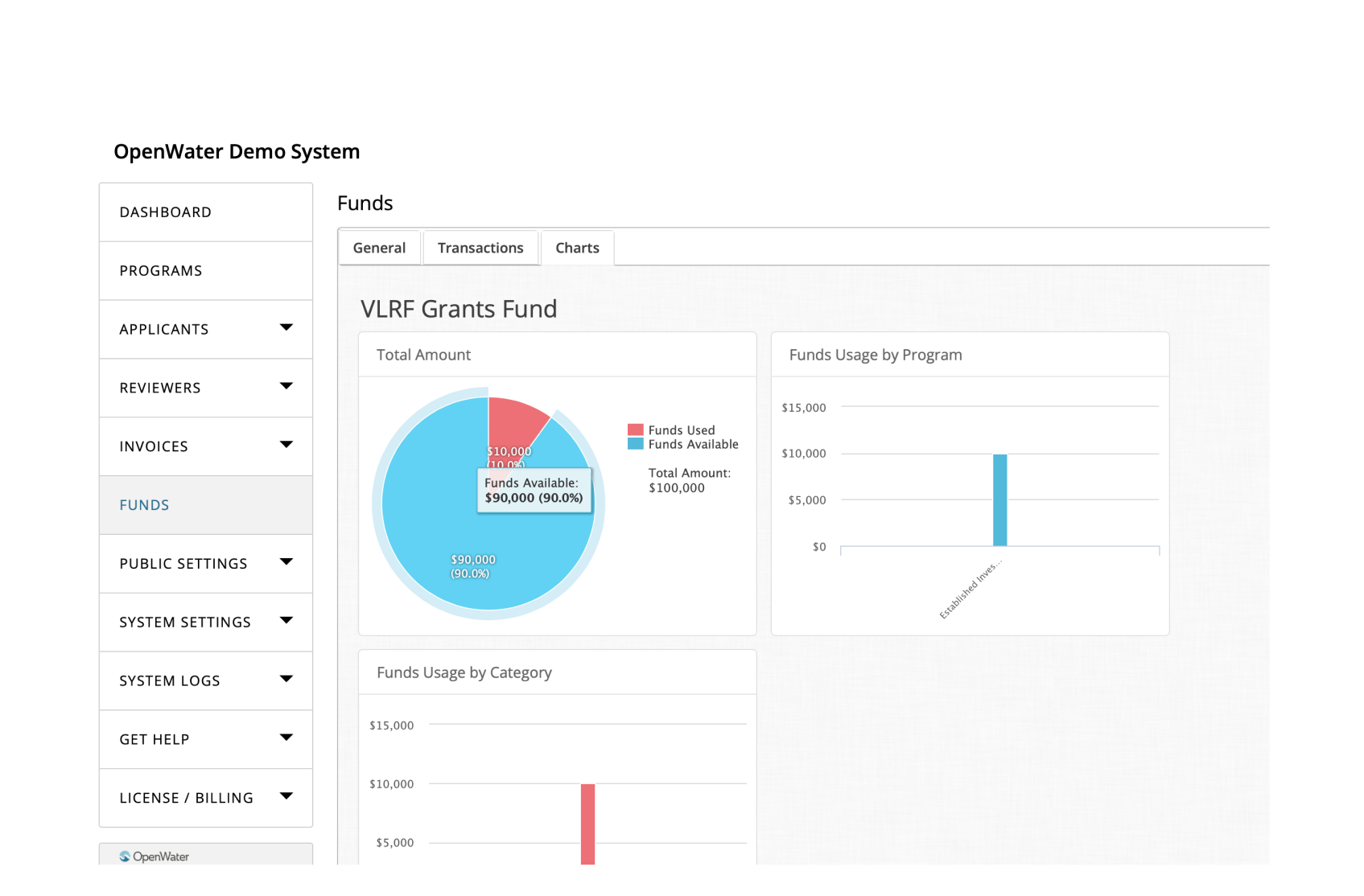Switch to the General tab

(379, 248)
